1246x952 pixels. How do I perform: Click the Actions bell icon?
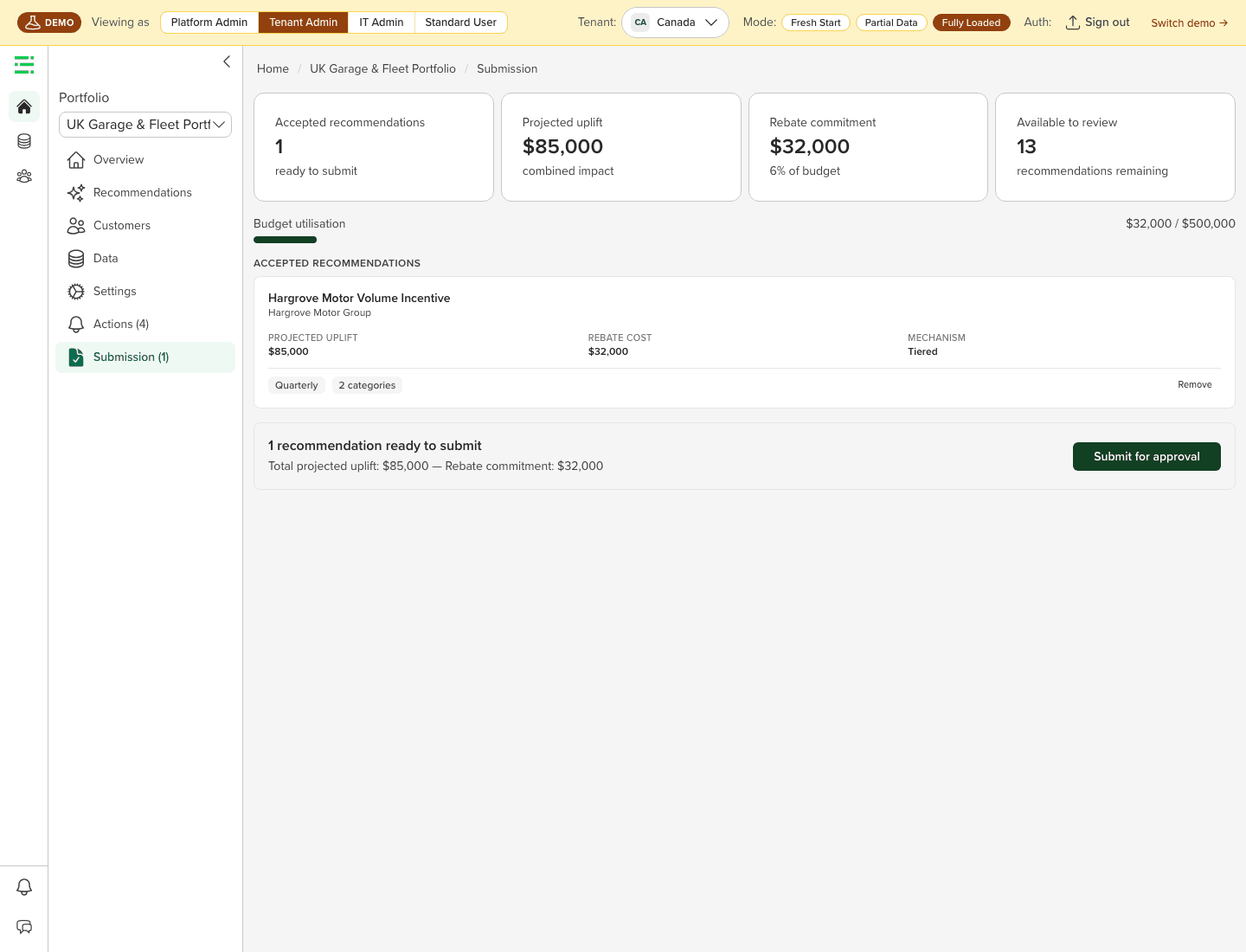(x=76, y=325)
